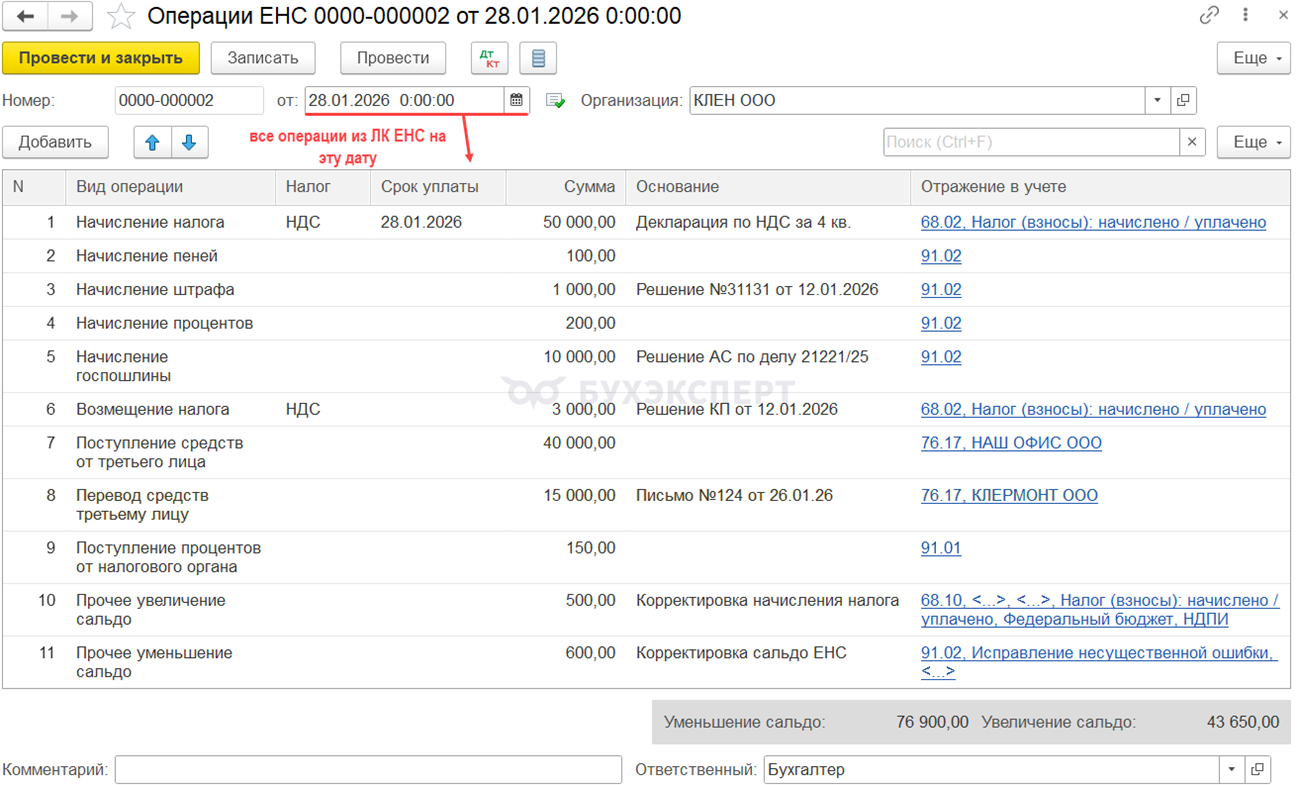This screenshot has height=785, width=1297.
Task: Click the N column header
Action: pyautogui.click(x=34, y=187)
